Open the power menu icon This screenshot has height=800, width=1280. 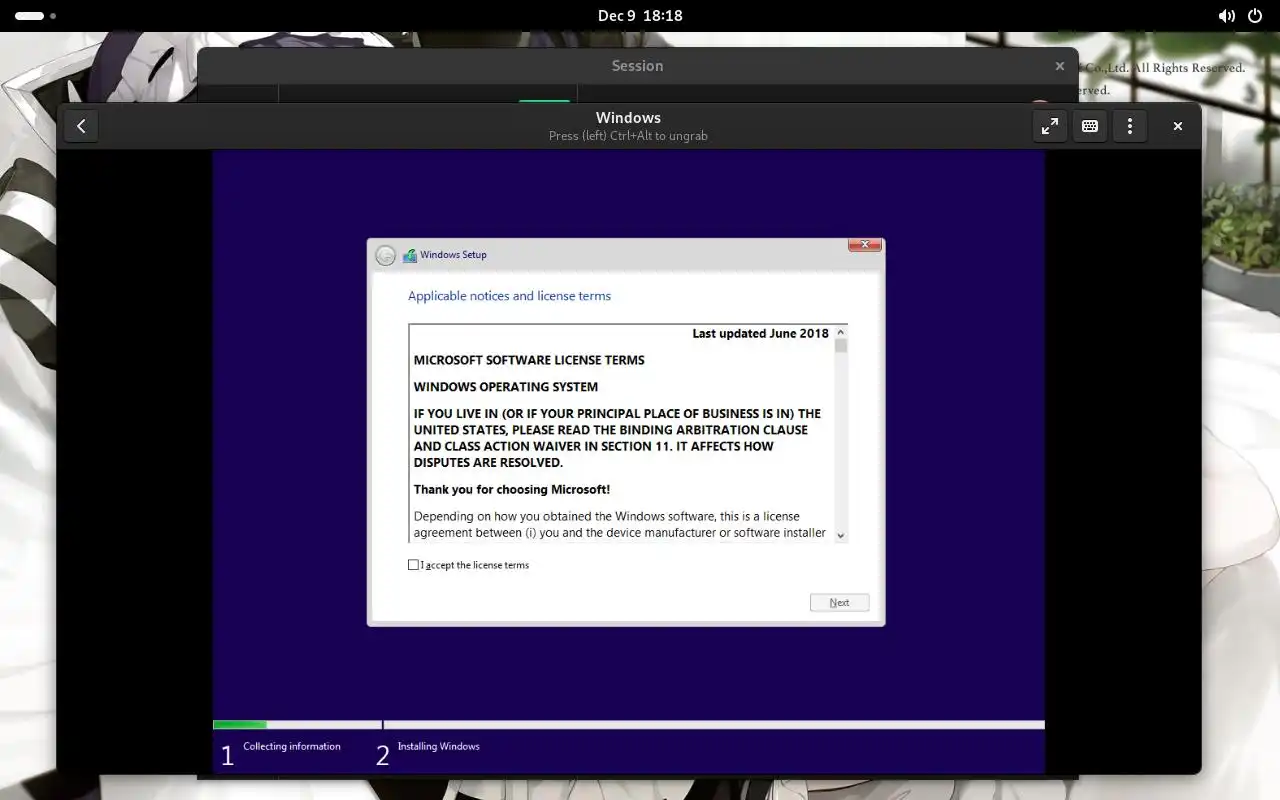[1255, 16]
